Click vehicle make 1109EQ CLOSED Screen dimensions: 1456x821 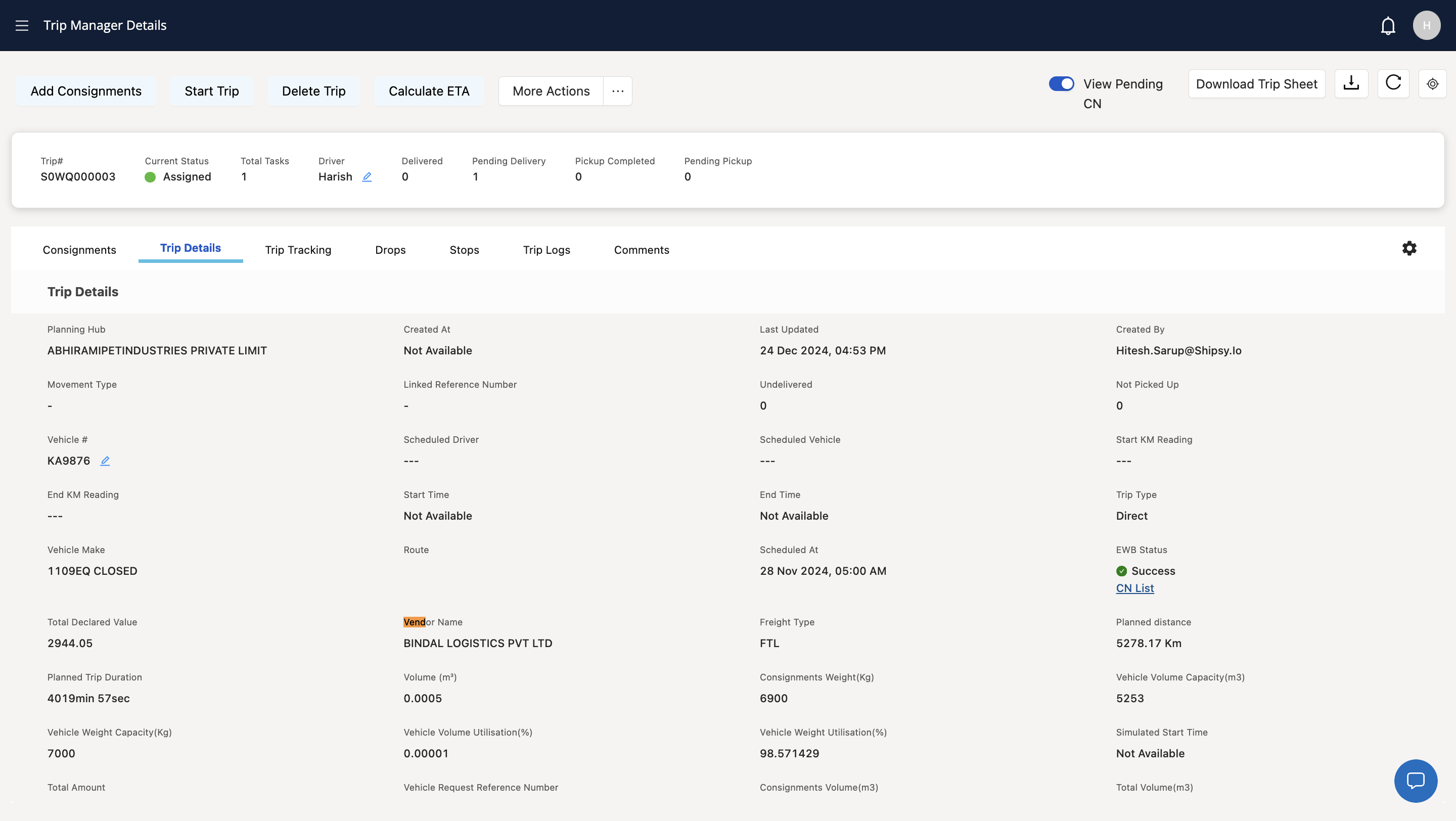click(92, 571)
